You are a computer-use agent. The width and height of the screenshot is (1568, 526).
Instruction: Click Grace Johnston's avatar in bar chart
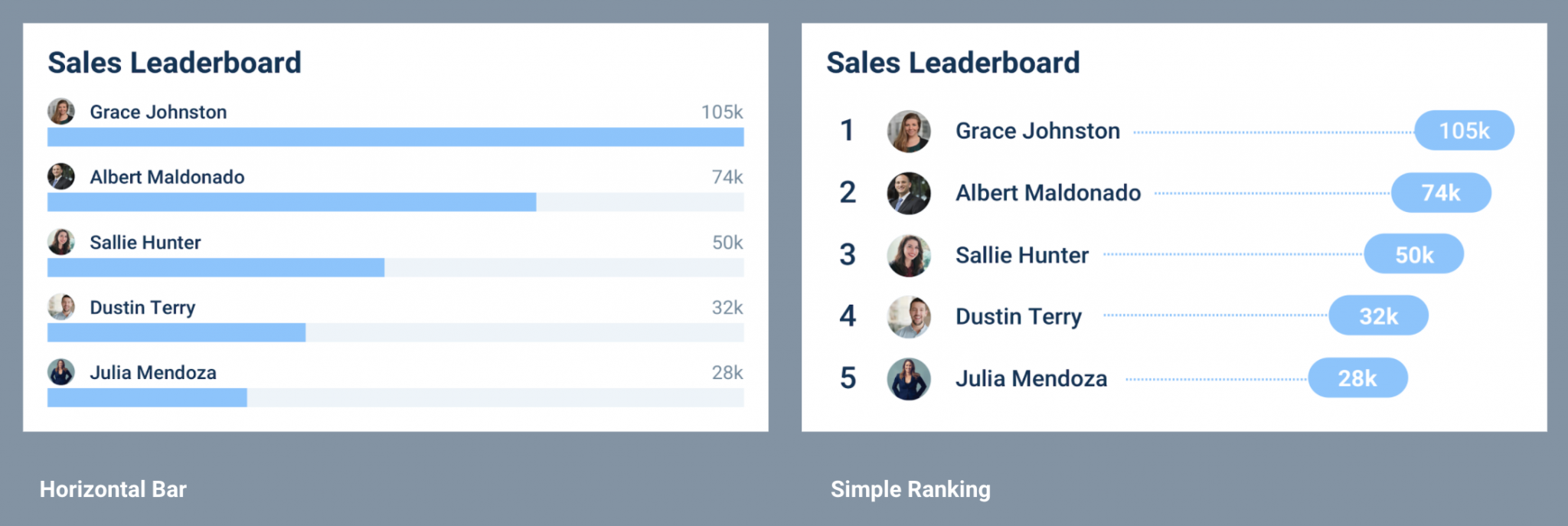point(61,112)
